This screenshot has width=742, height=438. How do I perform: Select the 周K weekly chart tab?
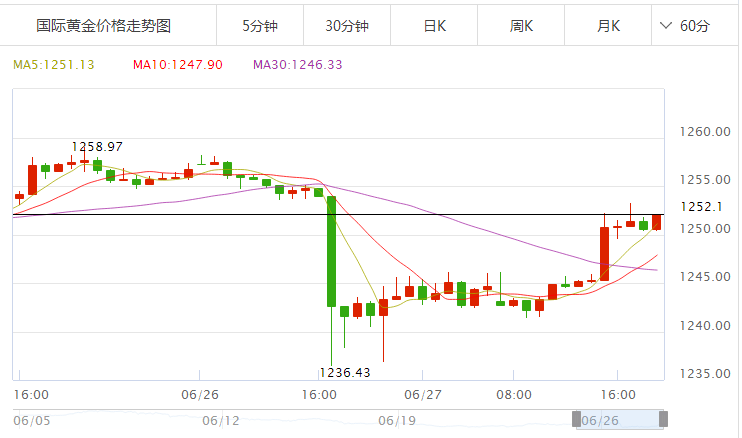coord(522,27)
